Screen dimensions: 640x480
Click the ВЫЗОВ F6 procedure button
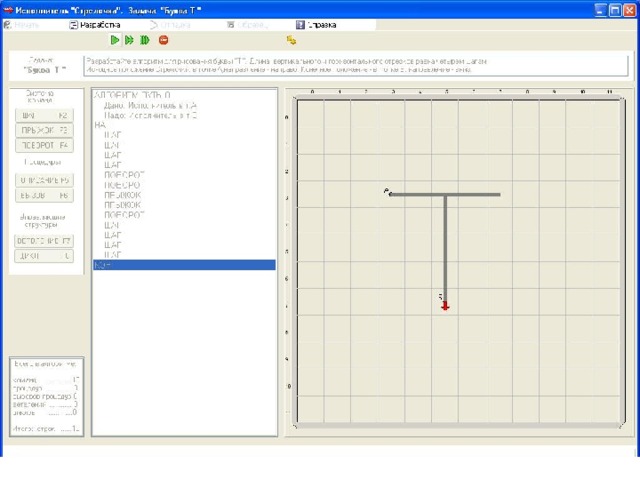(44, 195)
